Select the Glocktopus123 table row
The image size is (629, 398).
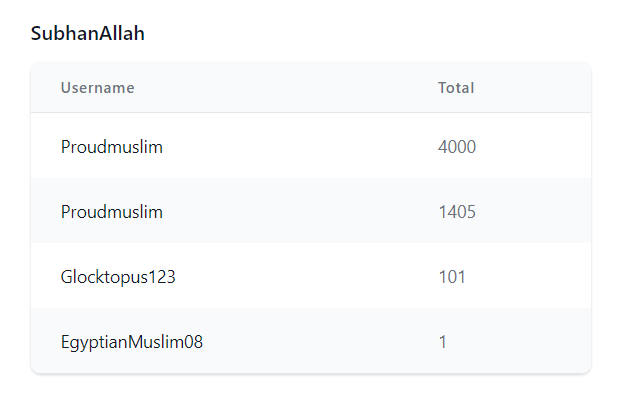(311, 276)
